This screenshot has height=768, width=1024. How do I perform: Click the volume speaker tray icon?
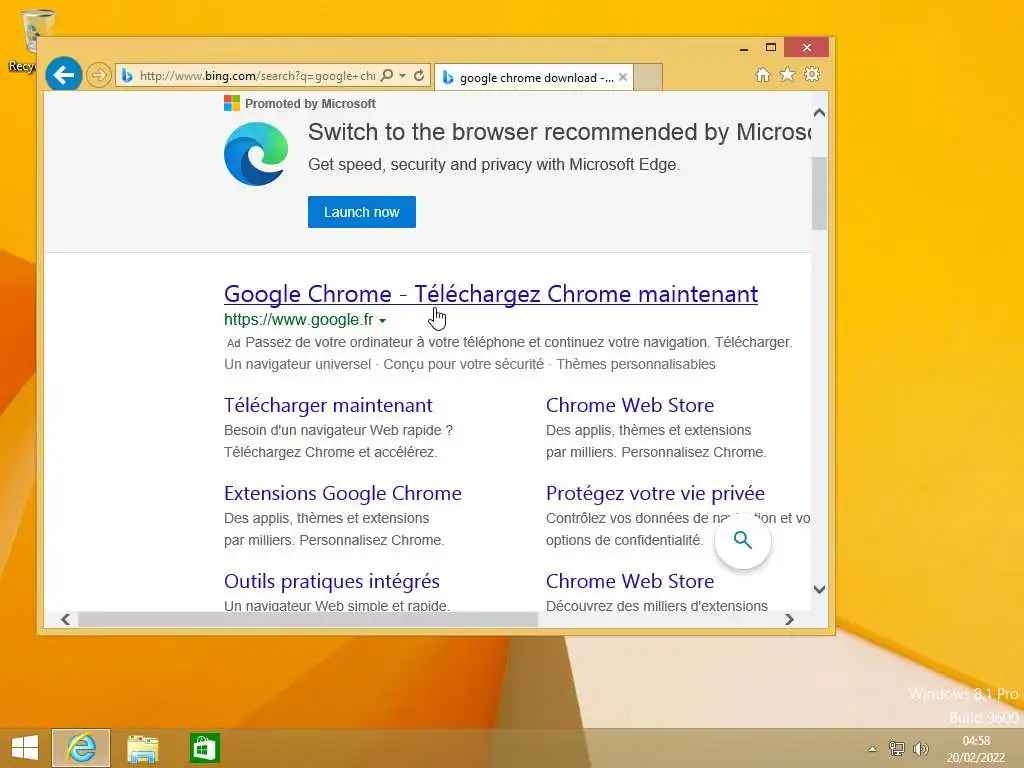[921, 748]
